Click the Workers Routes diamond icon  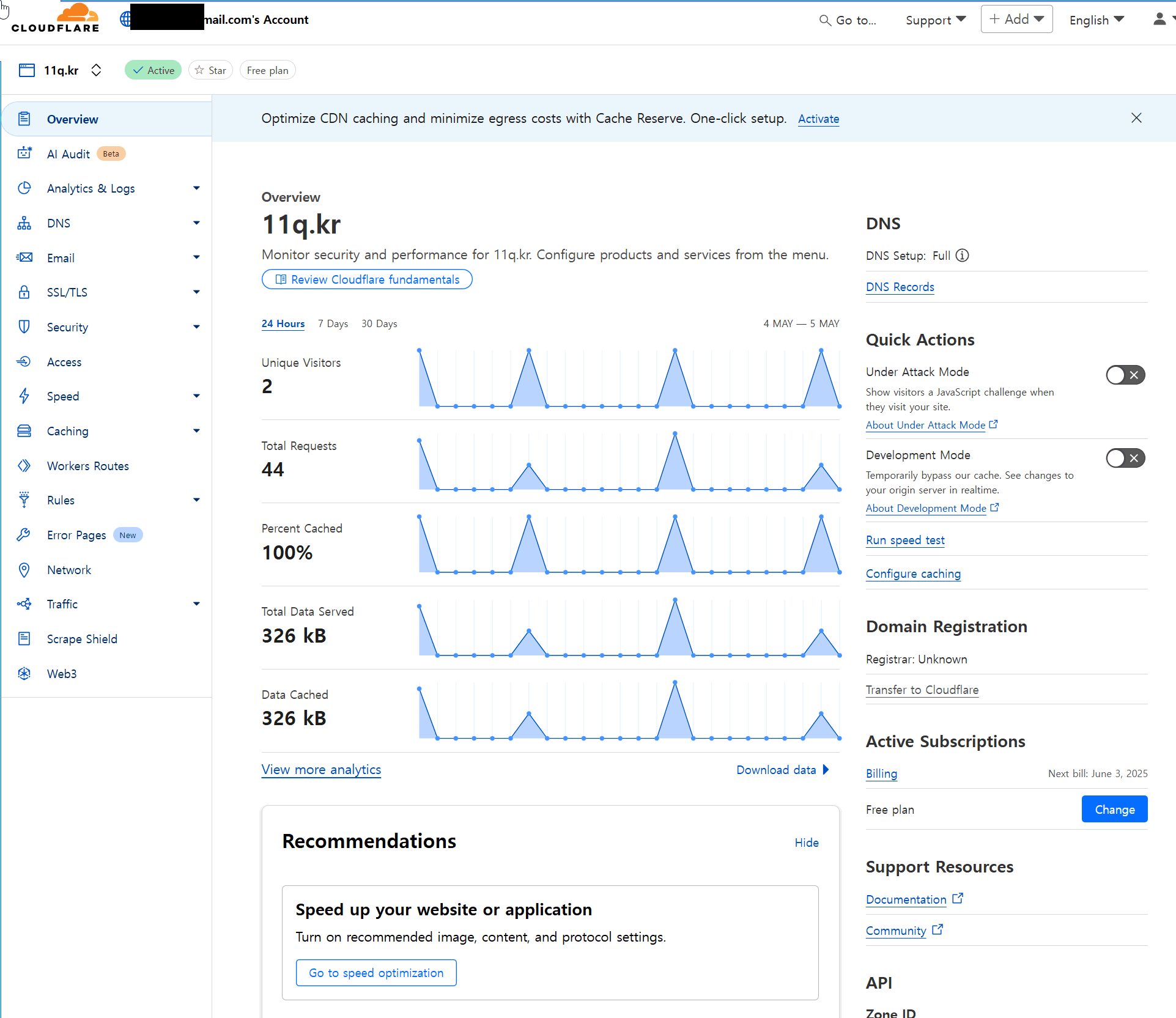coord(24,466)
